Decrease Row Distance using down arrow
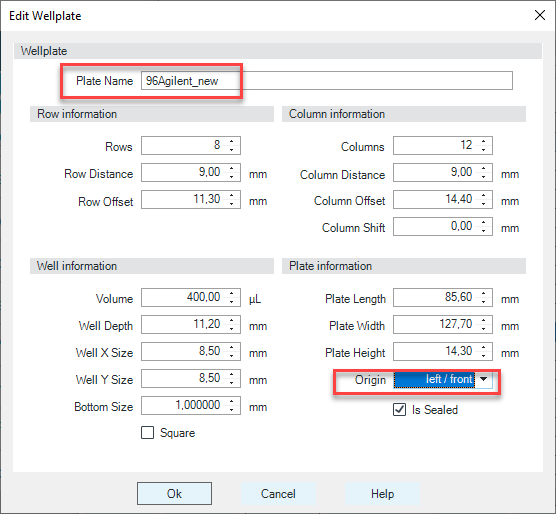Screen dimensions: 556x514 tap(232, 177)
